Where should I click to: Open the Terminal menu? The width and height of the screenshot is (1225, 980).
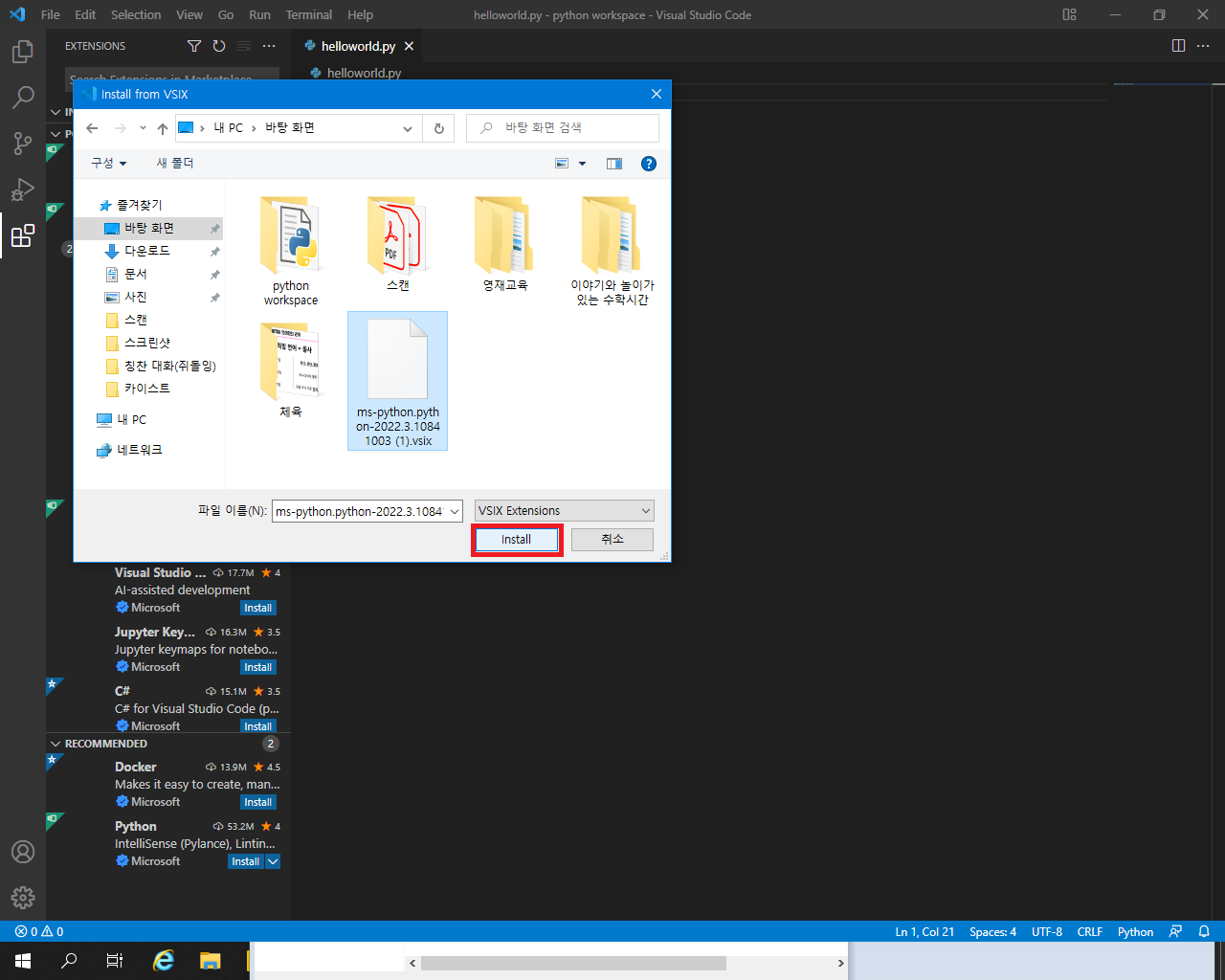[x=309, y=14]
